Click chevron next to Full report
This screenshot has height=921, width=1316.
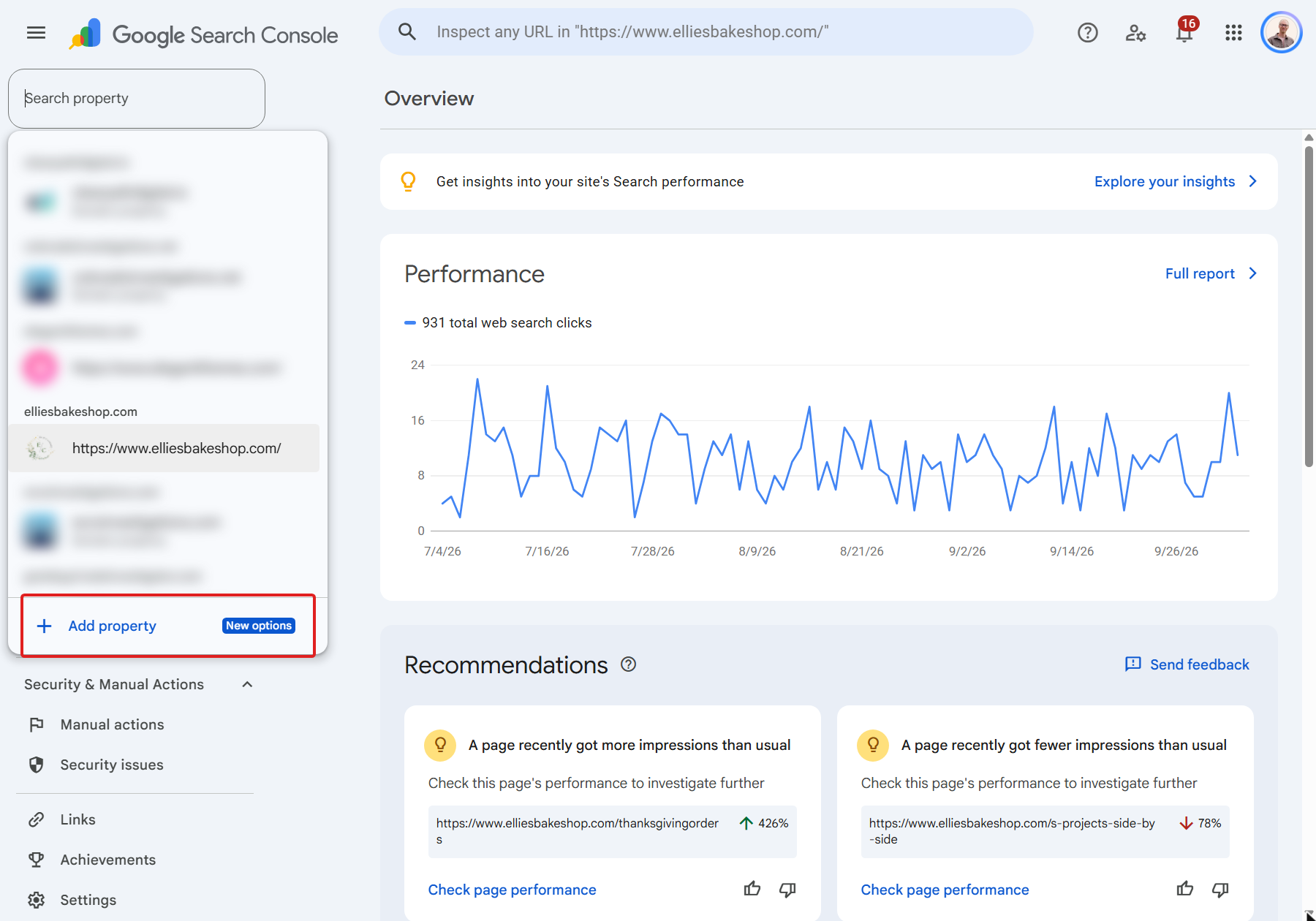pyautogui.click(x=1252, y=273)
